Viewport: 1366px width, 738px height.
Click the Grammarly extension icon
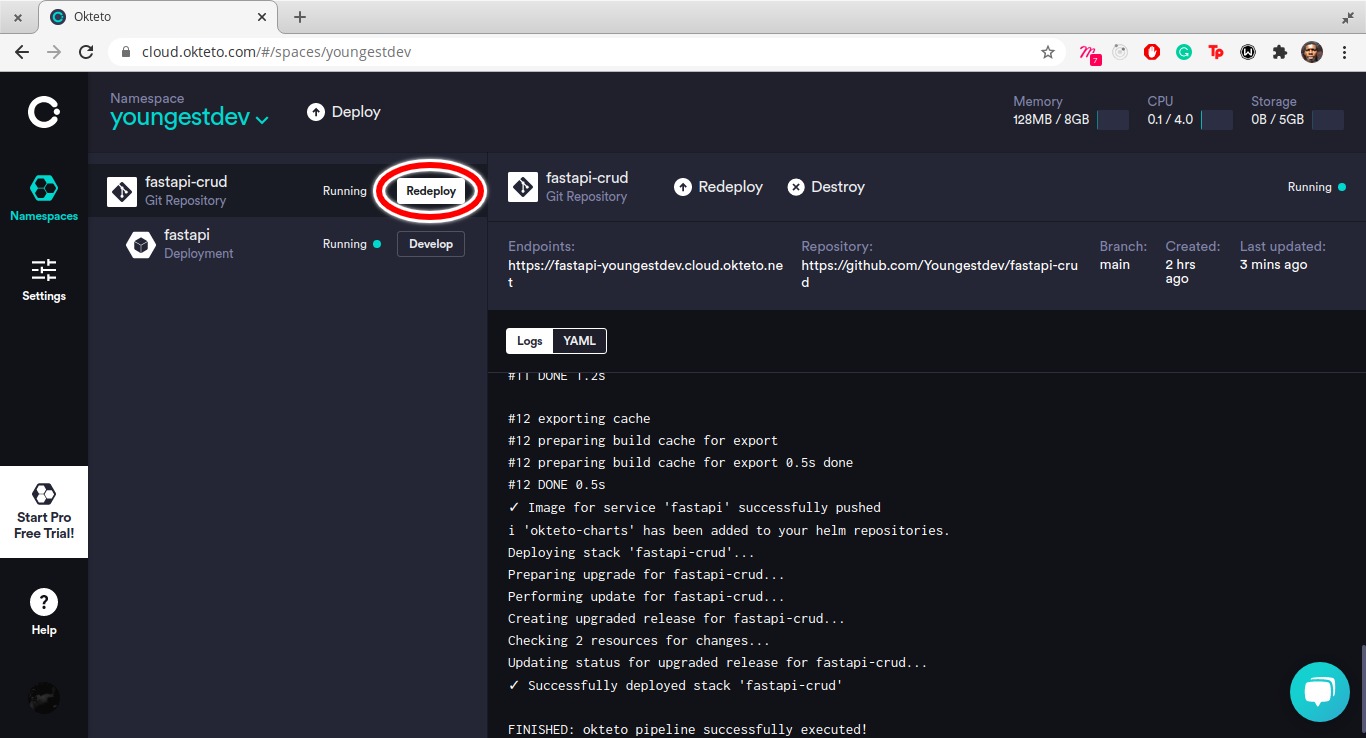click(x=1184, y=52)
